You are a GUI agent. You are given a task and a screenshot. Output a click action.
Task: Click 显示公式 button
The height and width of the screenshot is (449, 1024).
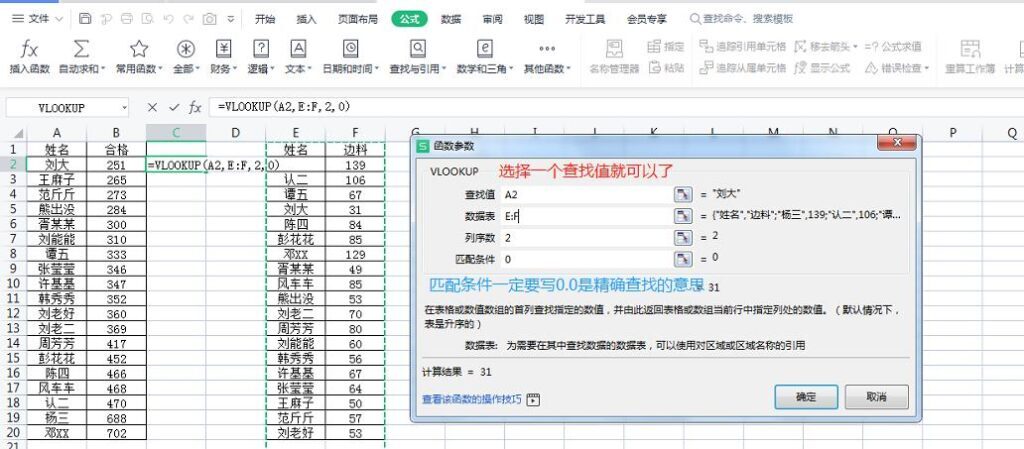(x=822, y=68)
